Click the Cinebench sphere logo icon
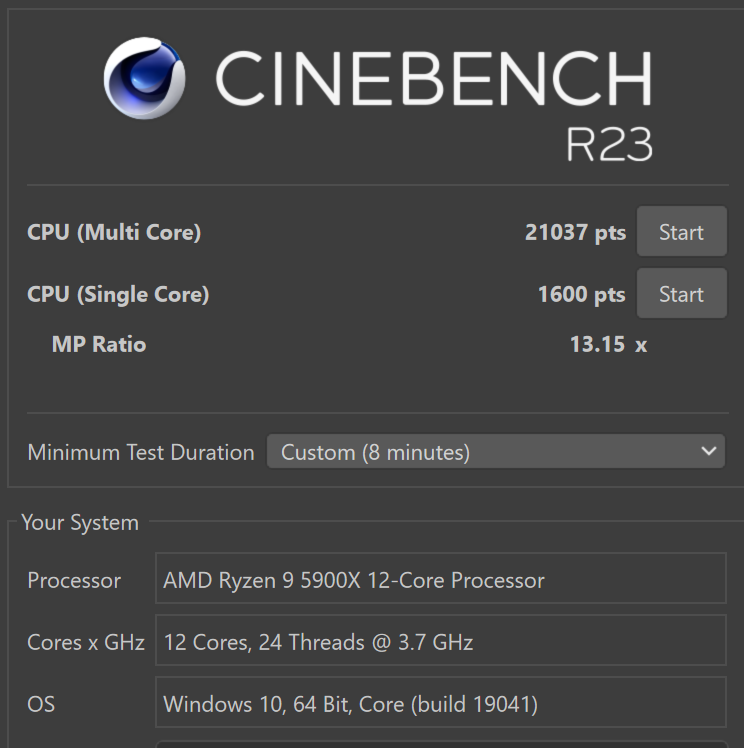This screenshot has width=744, height=748. 145,78
